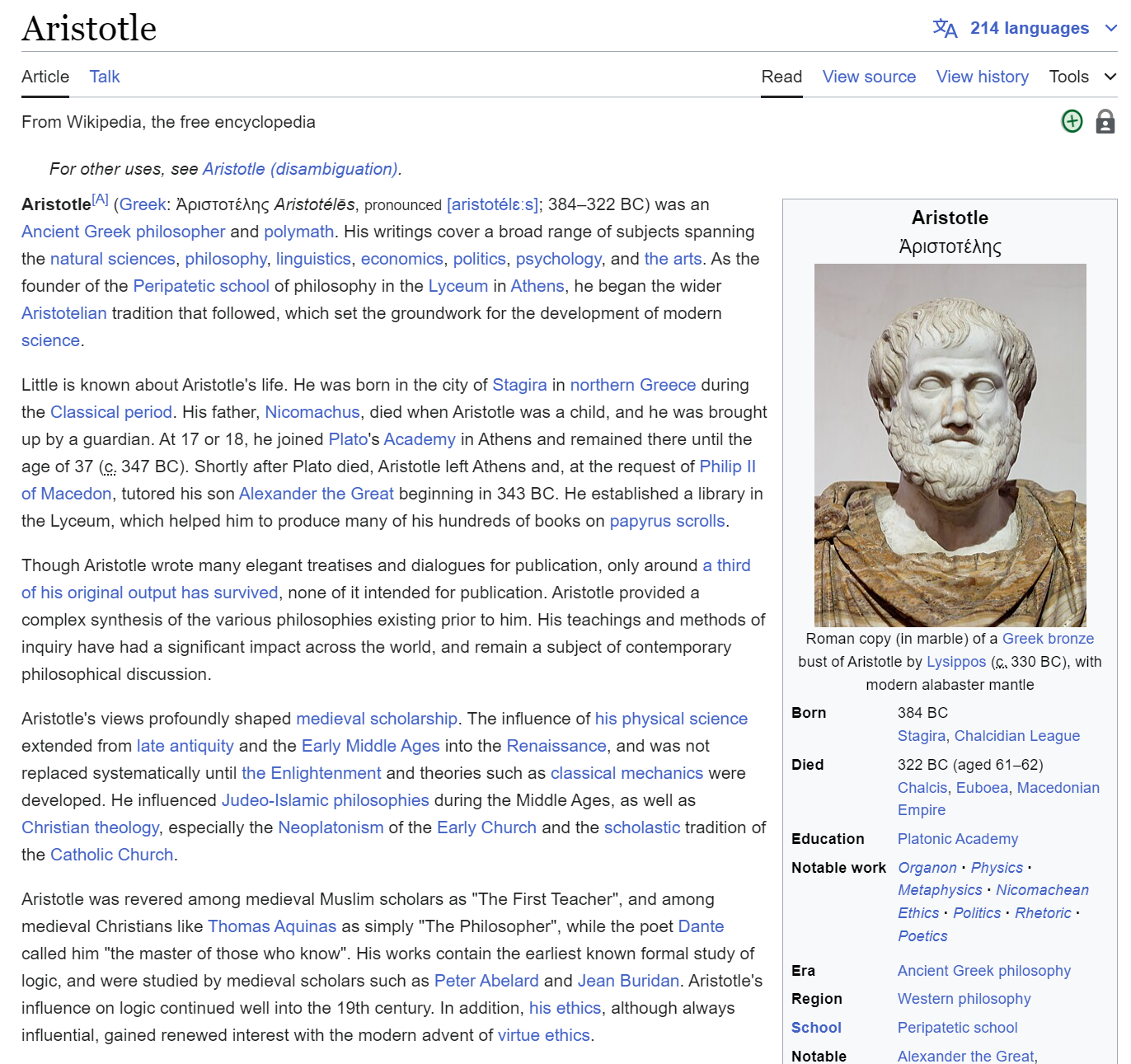Open the View history tab

click(982, 77)
